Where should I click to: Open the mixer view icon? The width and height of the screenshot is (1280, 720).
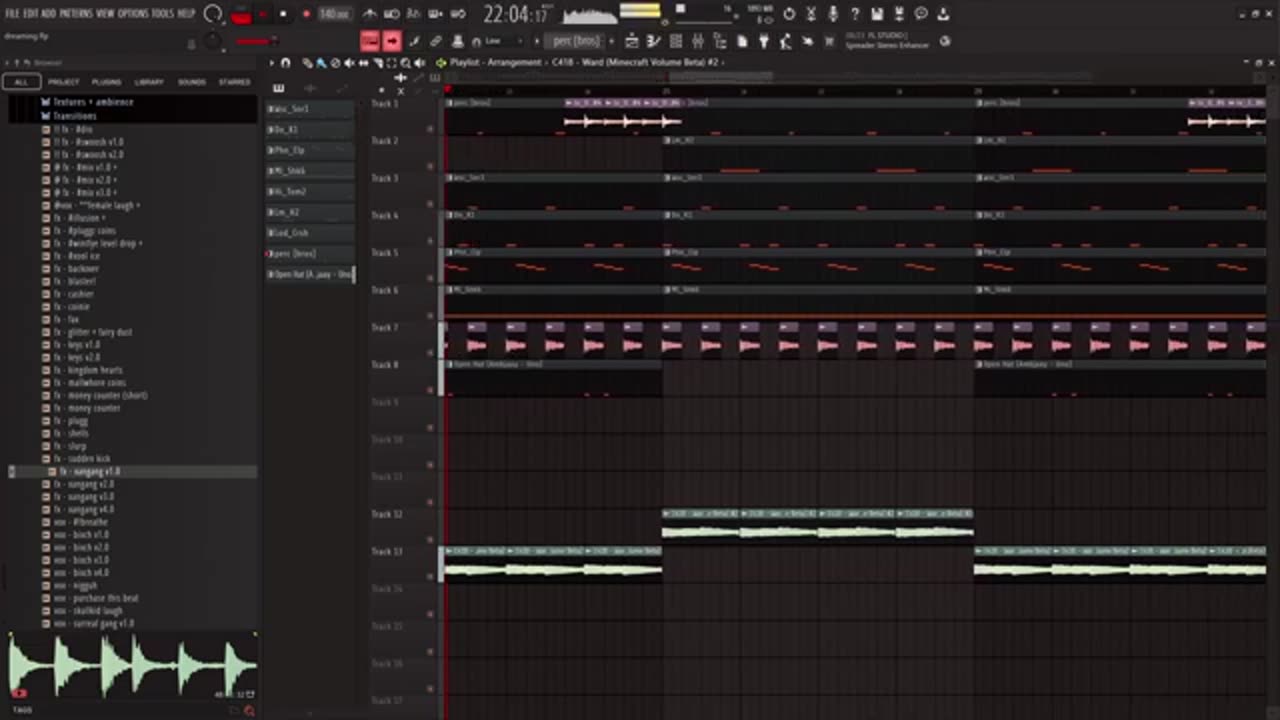(698, 41)
